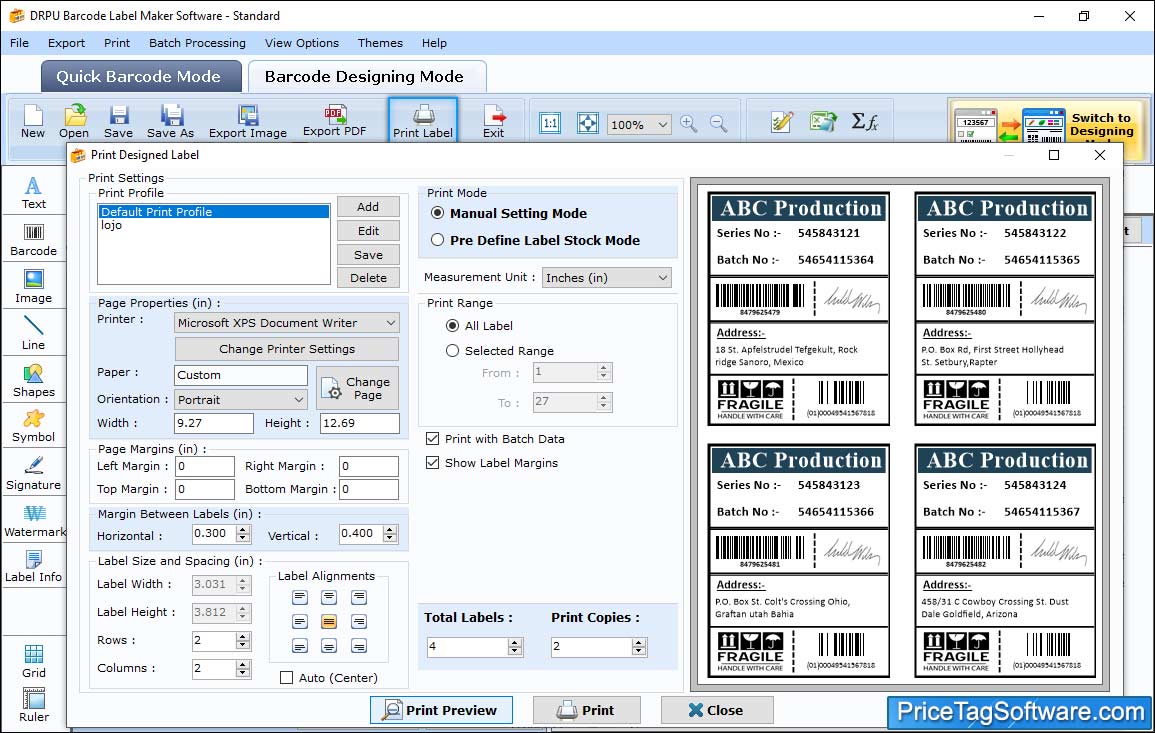The width and height of the screenshot is (1155, 733).
Task: Click the Print Label toolbar icon
Action: pyautogui.click(x=423, y=122)
